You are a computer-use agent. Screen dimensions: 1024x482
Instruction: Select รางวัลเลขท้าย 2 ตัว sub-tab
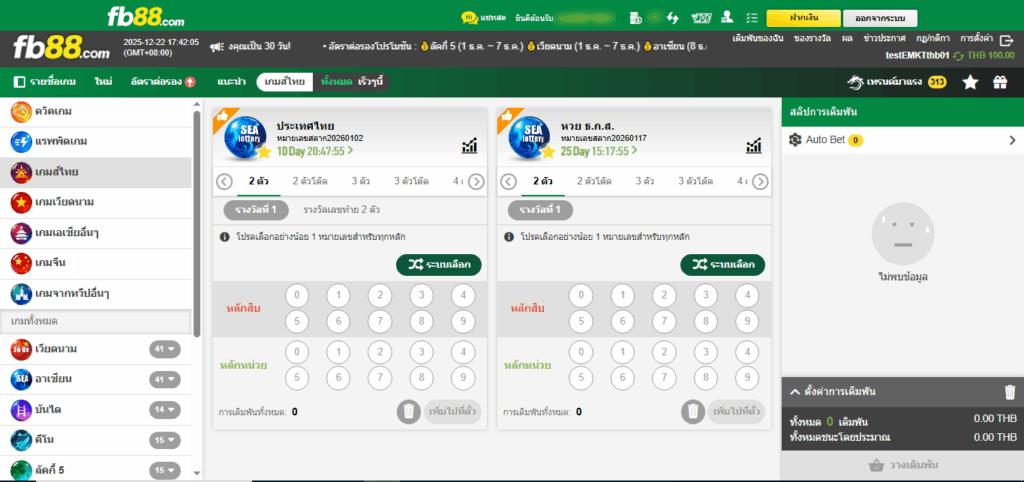[x=342, y=210]
